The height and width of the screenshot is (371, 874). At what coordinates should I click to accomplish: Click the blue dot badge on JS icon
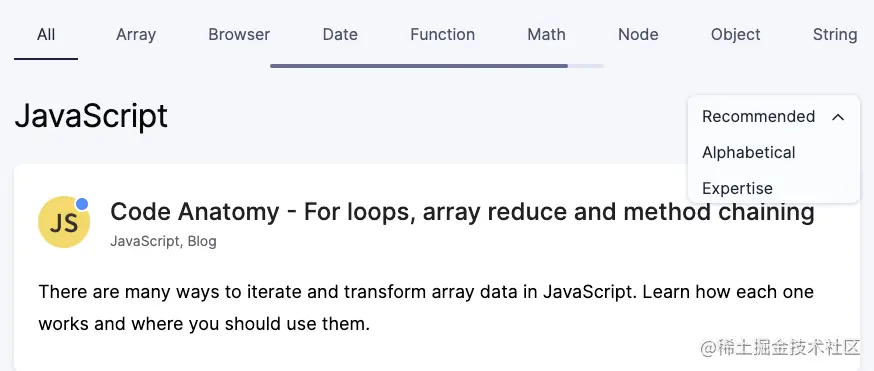tap(82, 204)
